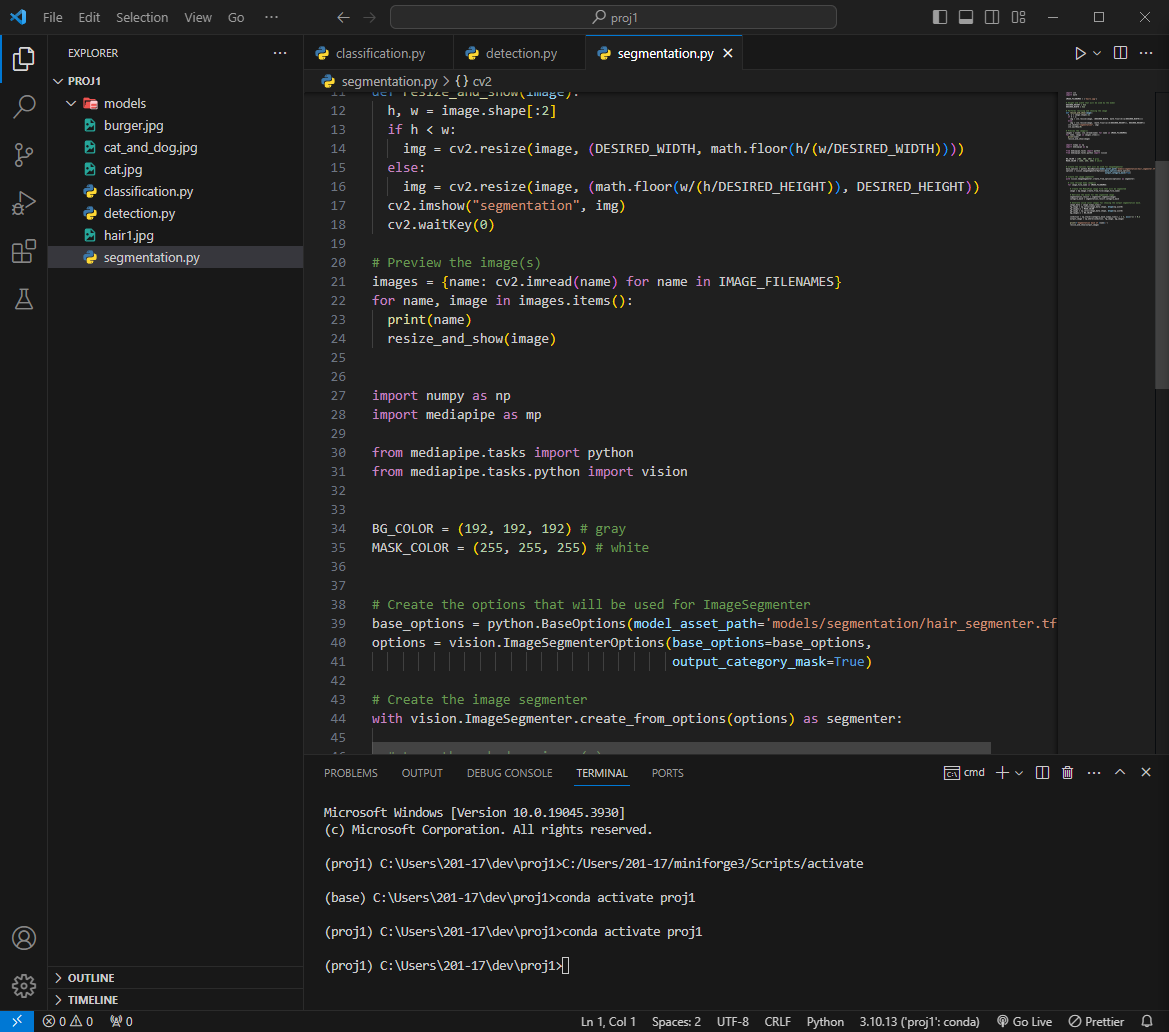Create a new terminal with plus icon
Image resolution: width=1169 pixels, height=1032 pixels.
point(1002,773)
